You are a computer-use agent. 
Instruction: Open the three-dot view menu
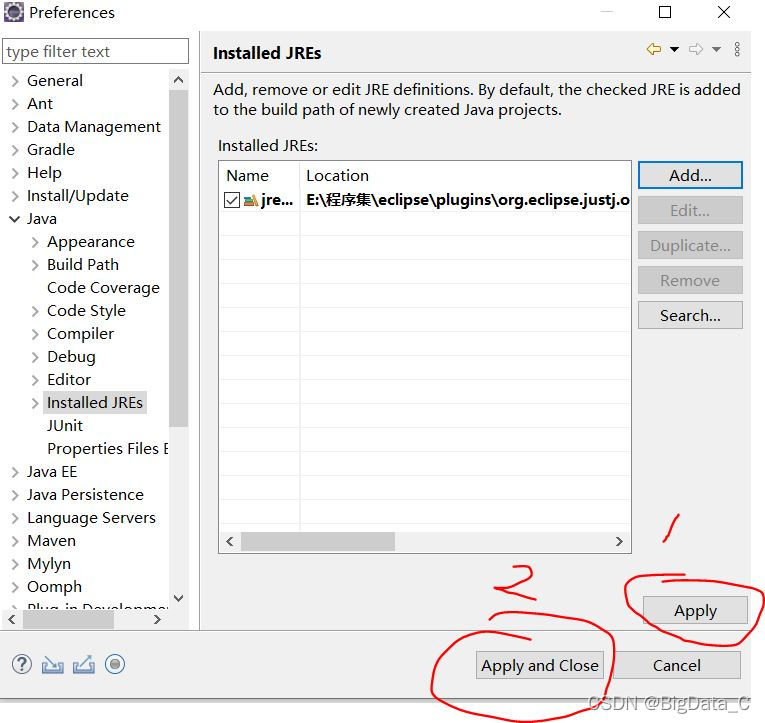[x=737, y=49]
